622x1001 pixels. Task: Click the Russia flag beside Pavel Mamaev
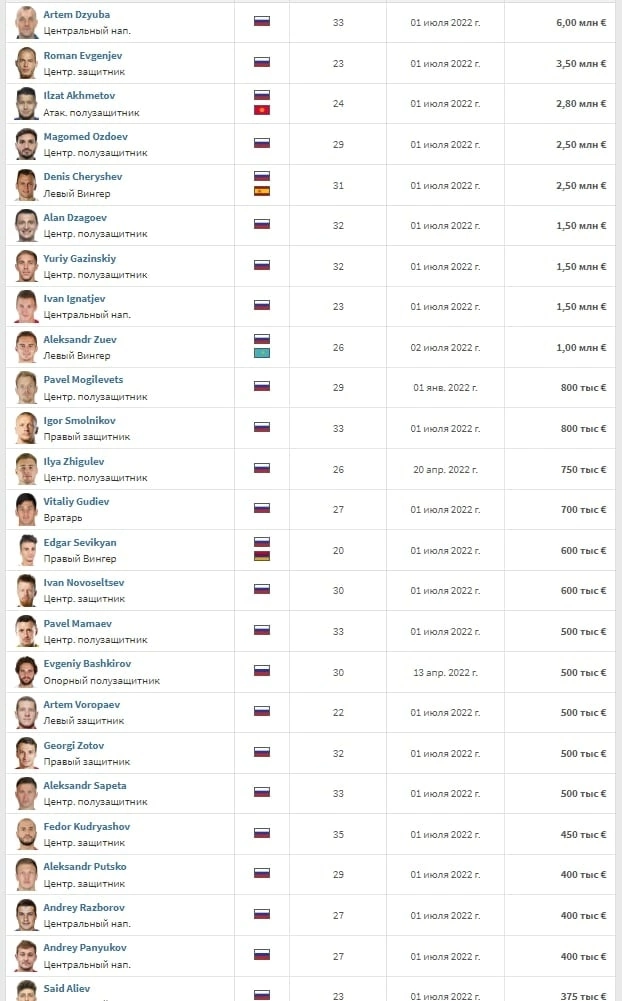(x=262, y=630)
